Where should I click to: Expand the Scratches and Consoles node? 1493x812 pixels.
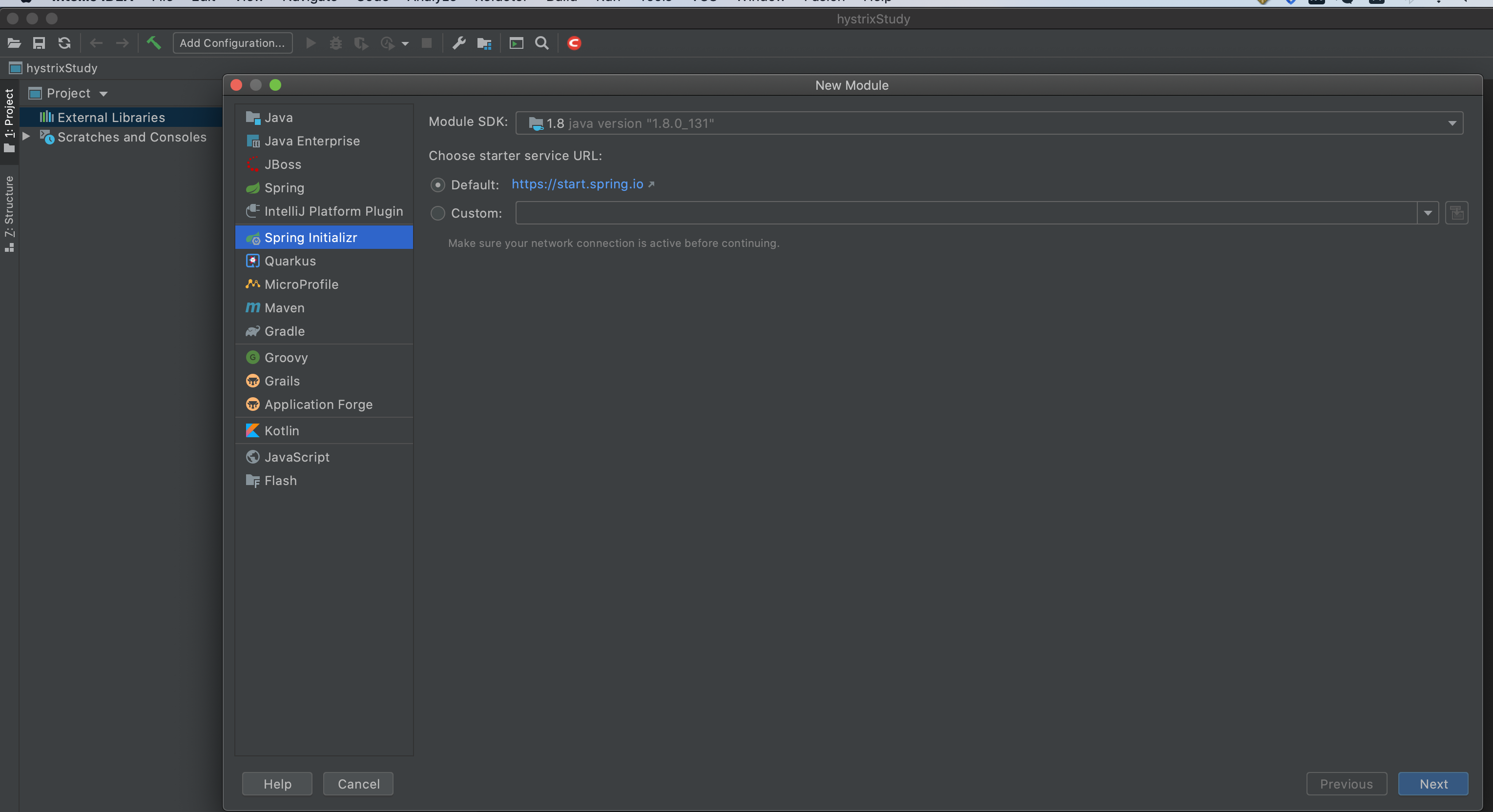coord(26,137)
